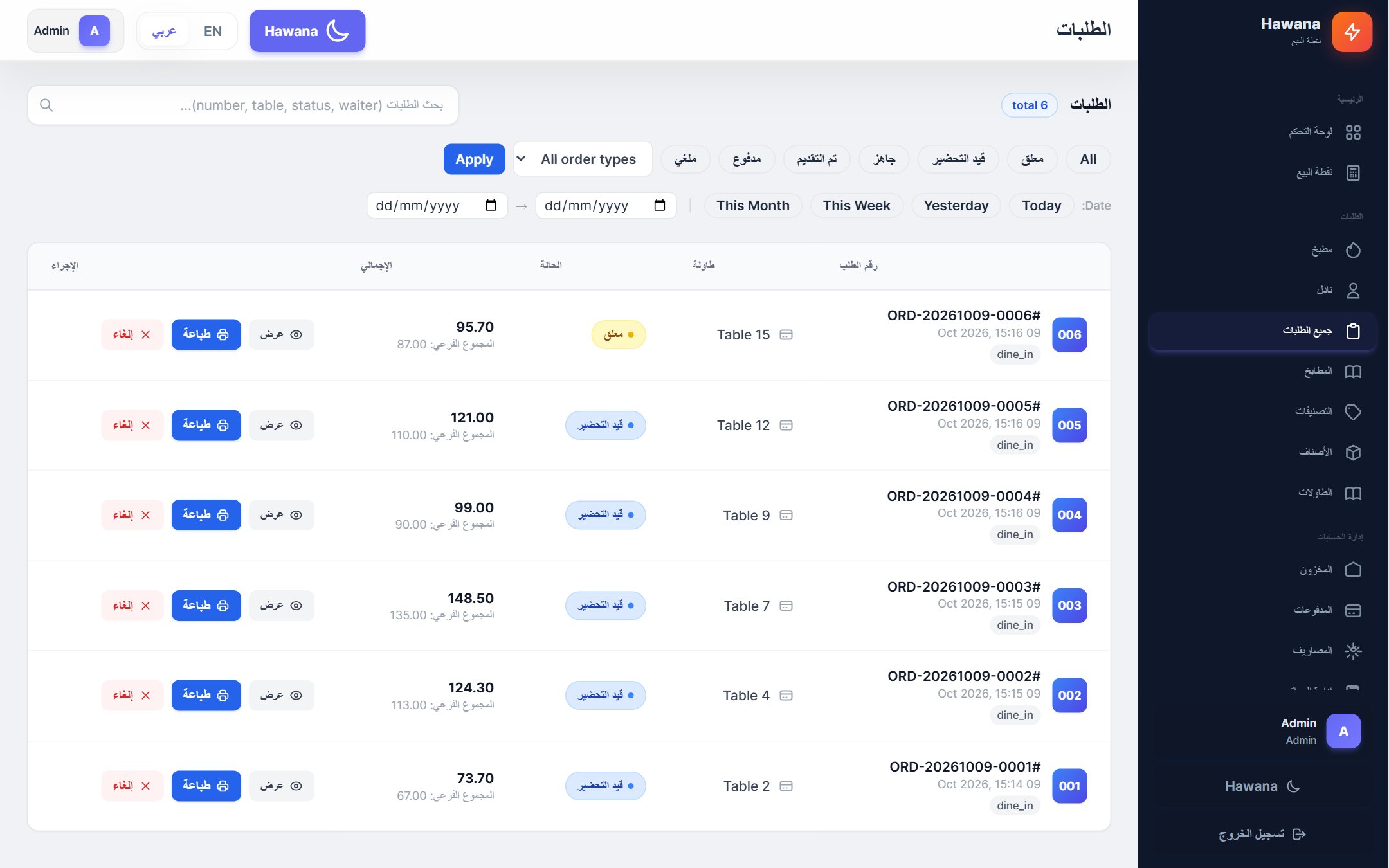This screenshot has width=1389, height=868.
Task: Click the orders search input field
Action: pos(243,105)
